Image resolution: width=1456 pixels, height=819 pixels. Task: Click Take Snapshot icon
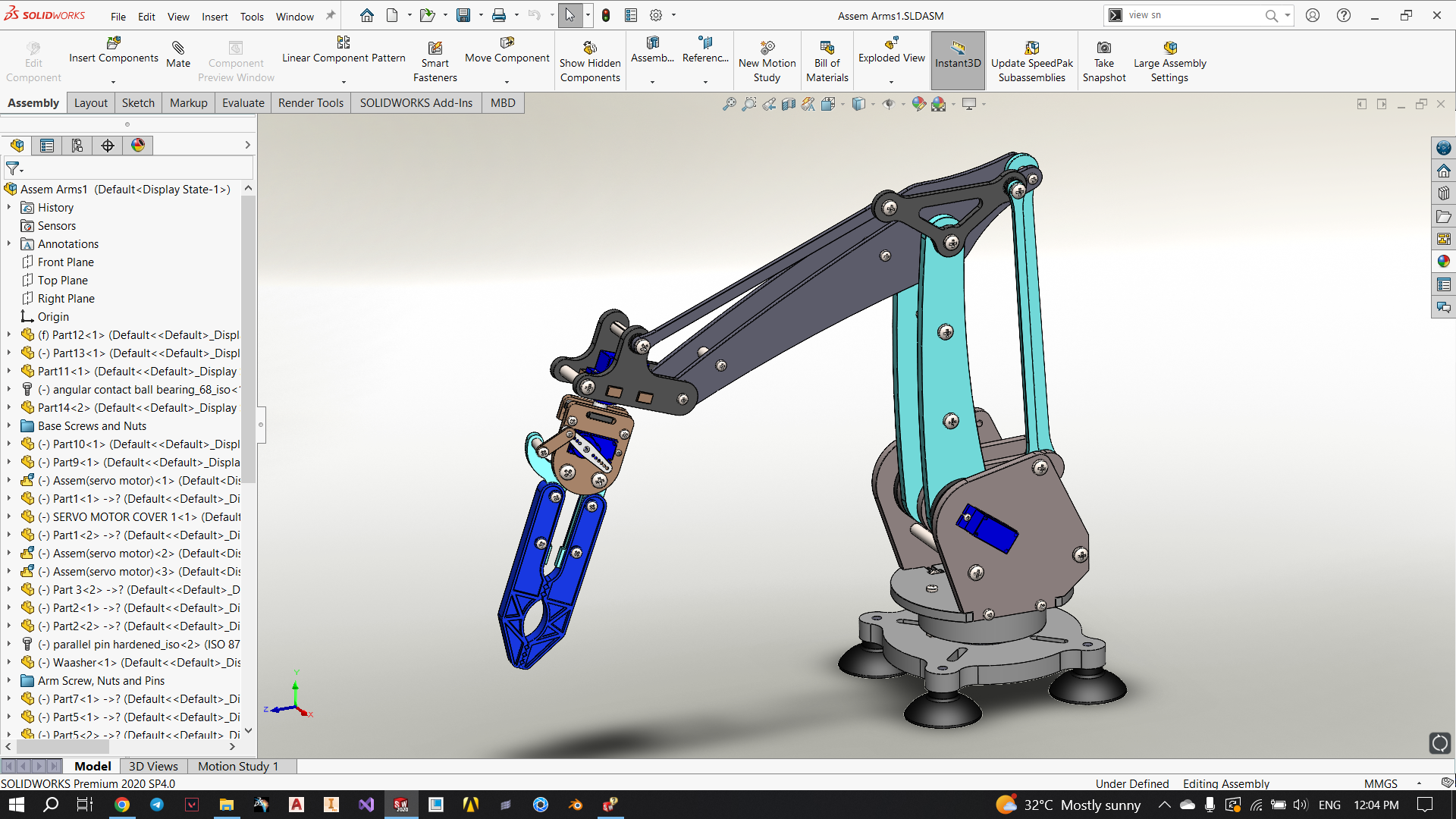[x=1103, y=49]
